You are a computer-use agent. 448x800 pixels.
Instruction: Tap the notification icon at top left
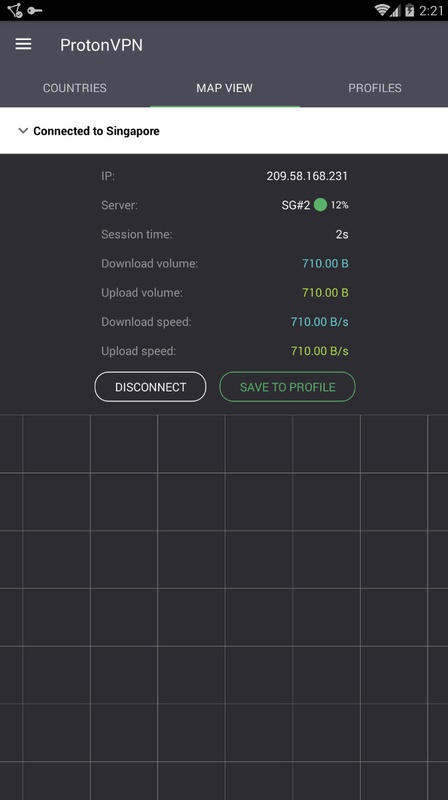(15, 10)
